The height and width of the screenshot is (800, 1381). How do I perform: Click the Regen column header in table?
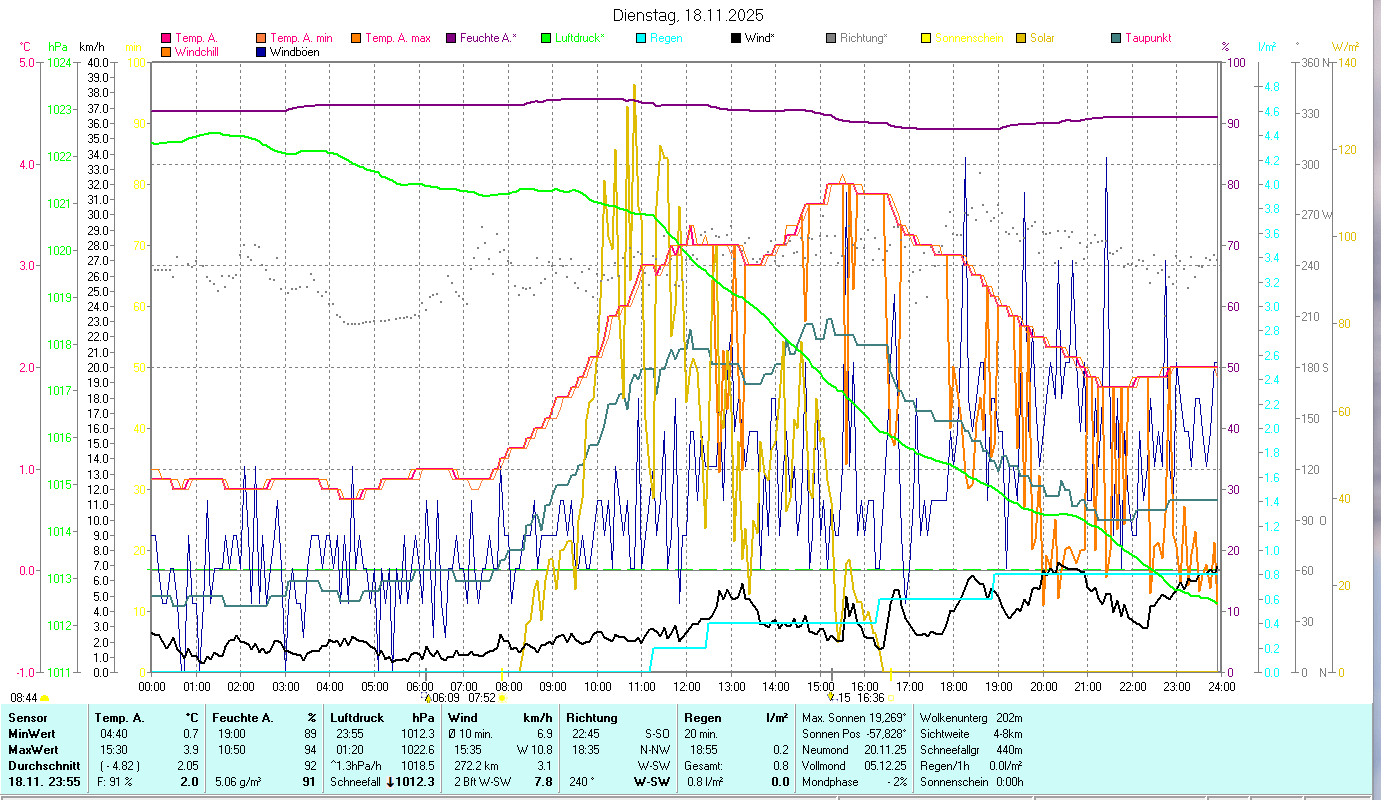tap(701, 718)
